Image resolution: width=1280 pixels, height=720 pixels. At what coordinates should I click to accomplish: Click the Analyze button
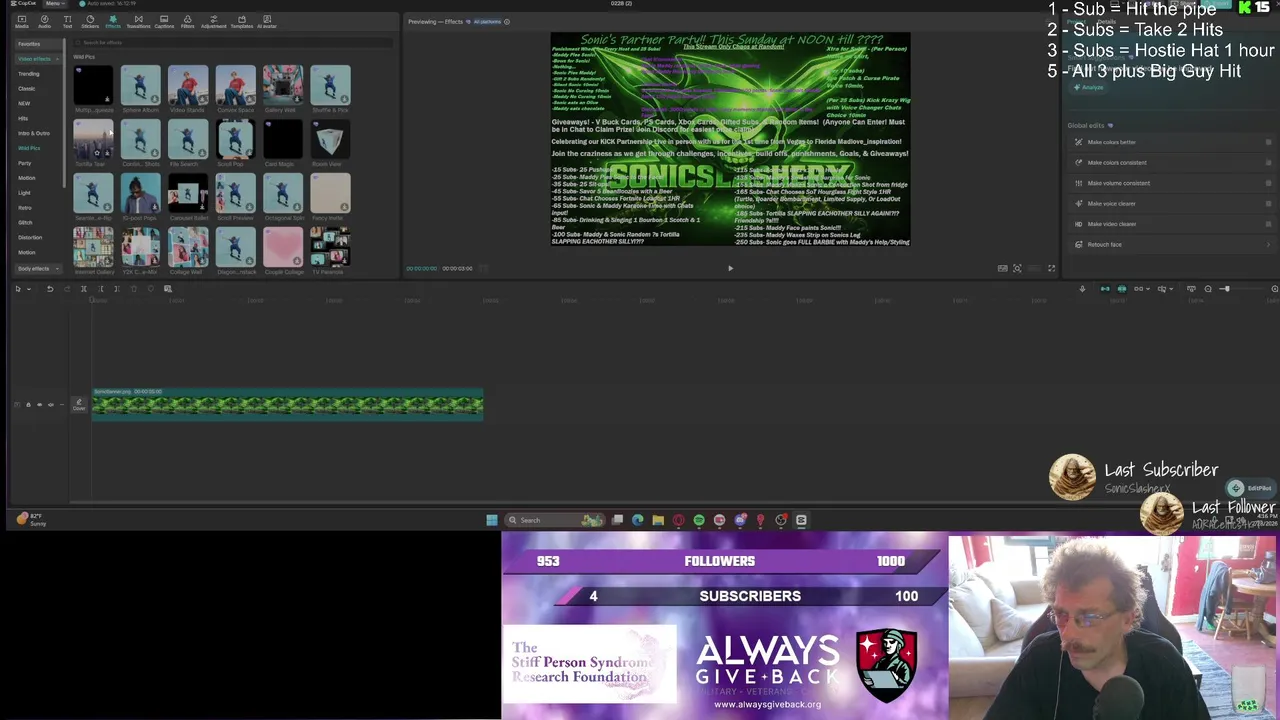pos(1089,88)
